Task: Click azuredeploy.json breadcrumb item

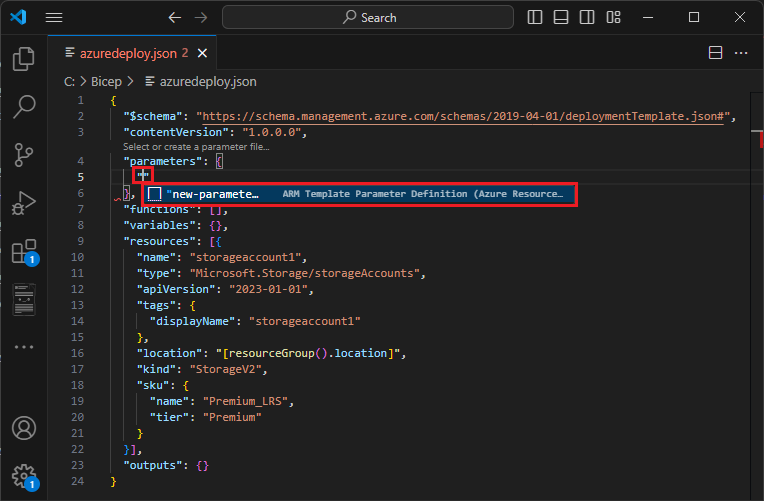Action: [x=201, y=81]
